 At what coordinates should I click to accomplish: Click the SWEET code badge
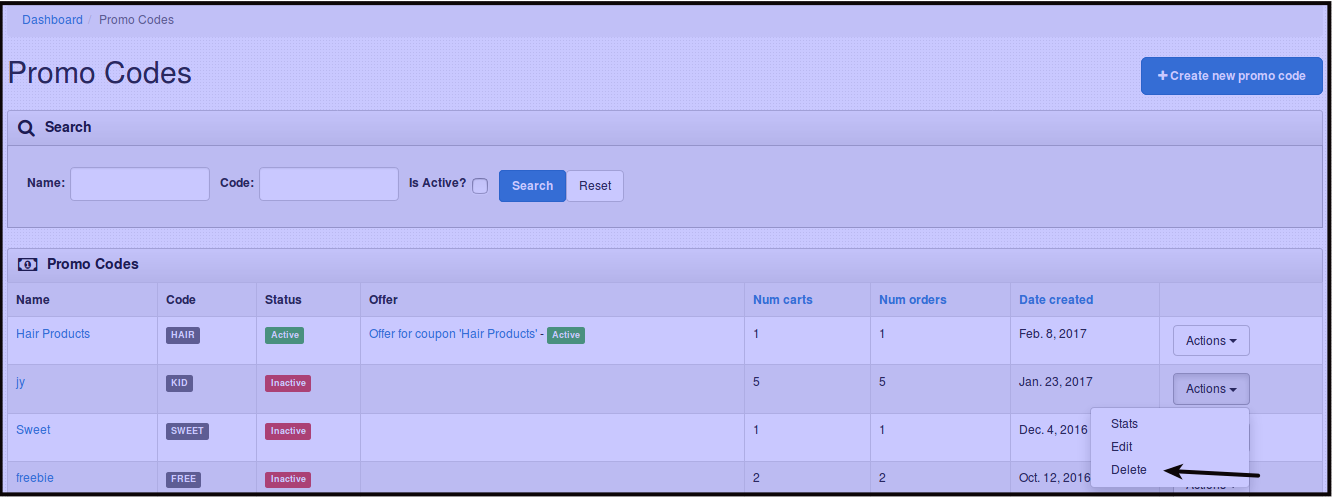[187, 431]
